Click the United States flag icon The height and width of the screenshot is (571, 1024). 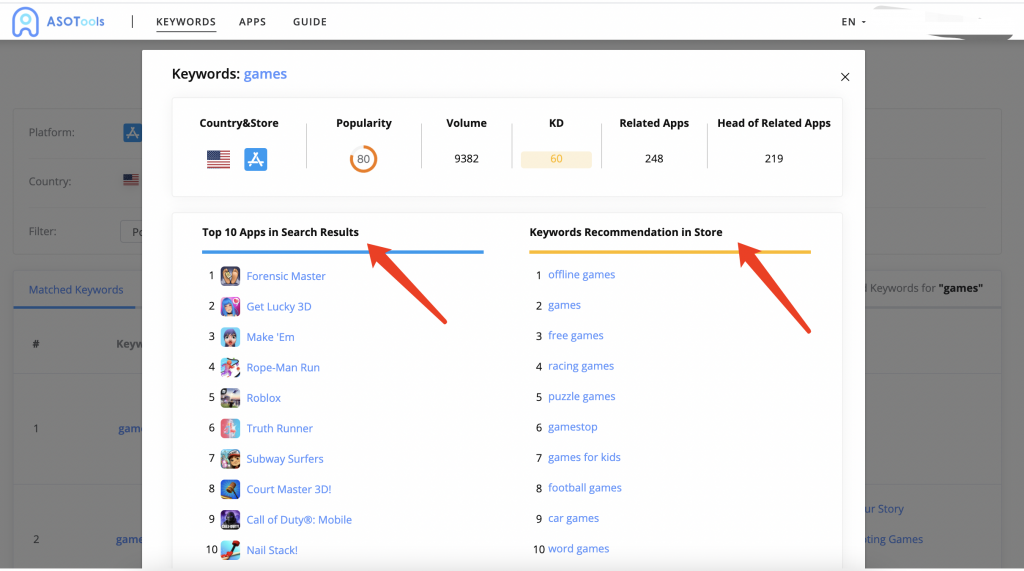pyautogui.click(x=218, y=159)
